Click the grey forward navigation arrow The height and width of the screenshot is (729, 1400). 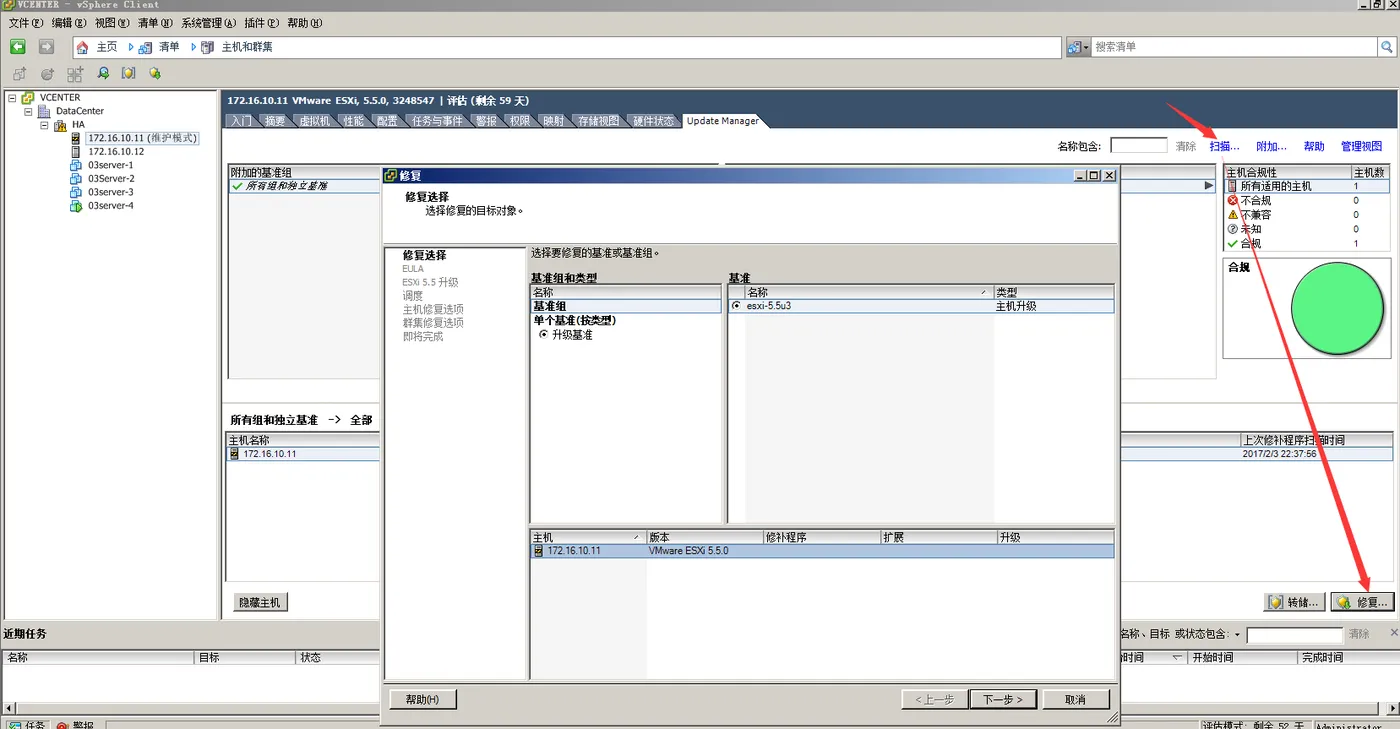46,47
